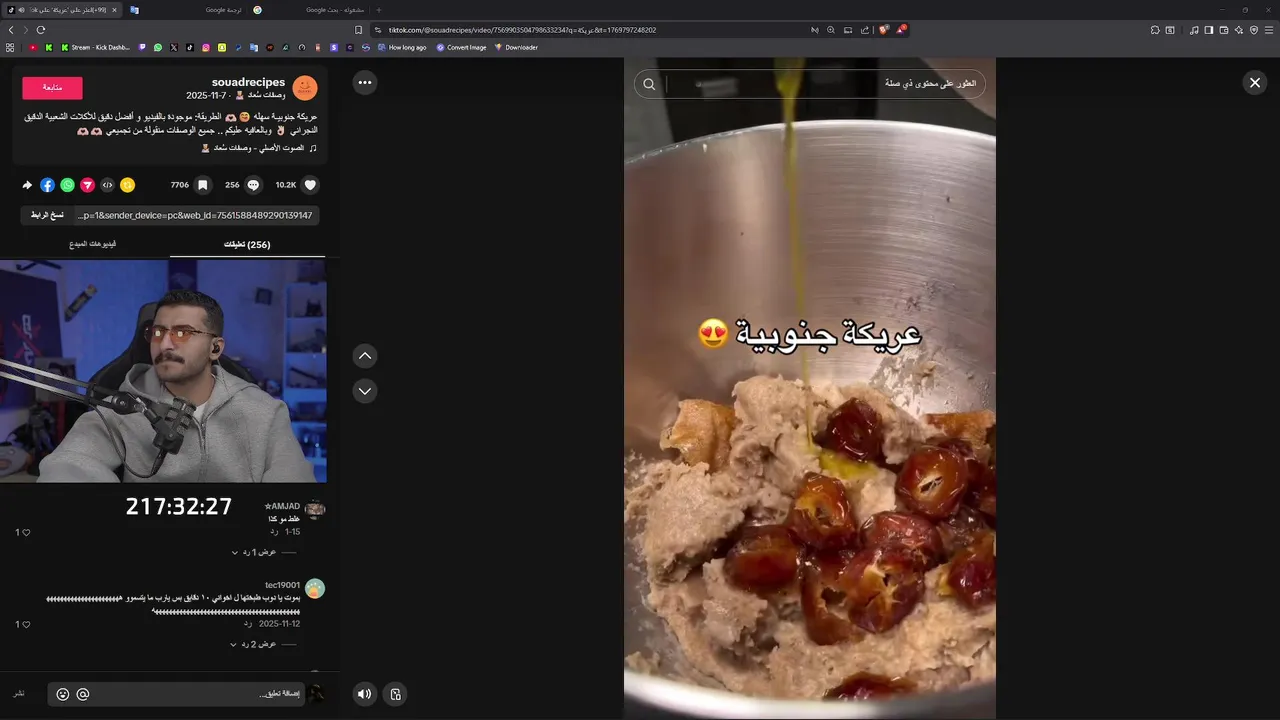Send to friends via red paper-plane icon
Image resolution: width=1280 pixels, height=720 pixels.
coord(87,185)
